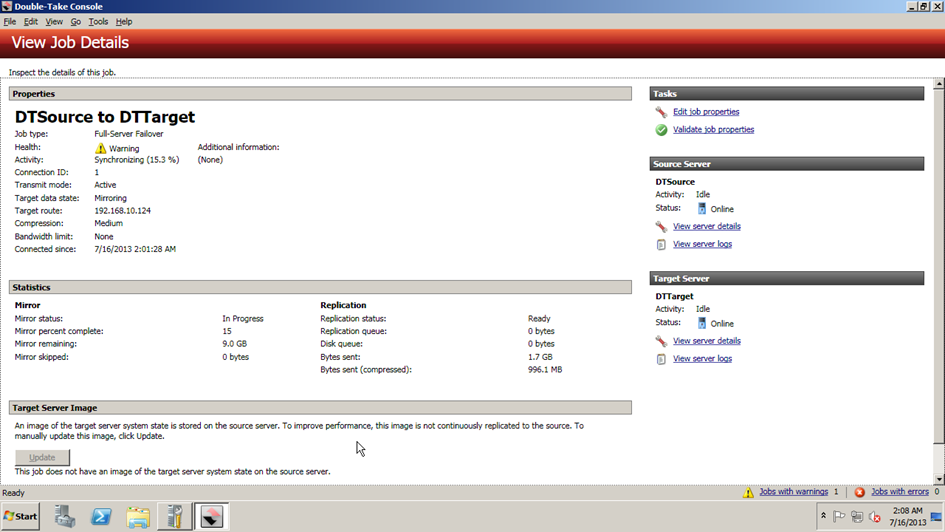
Task: Click the red error icon in status bar
Action: click(x=859, y=492)
